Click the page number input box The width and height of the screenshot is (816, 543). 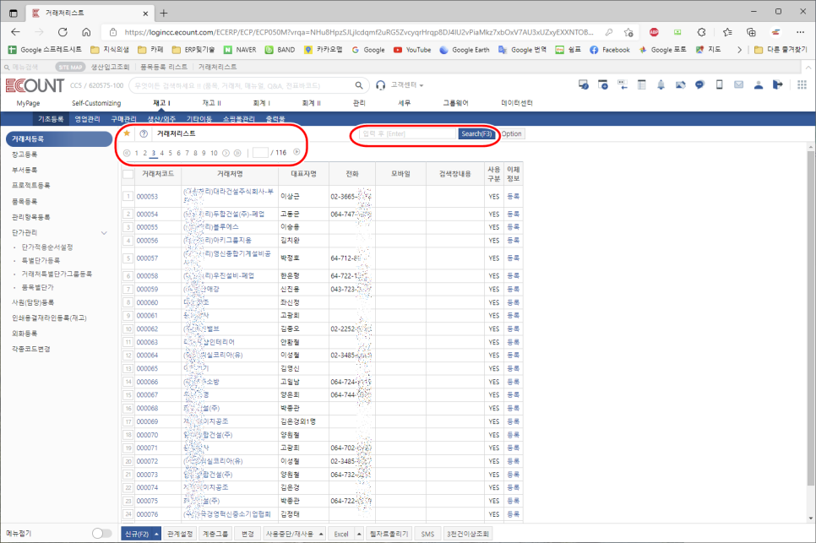[x=260, y=153]
